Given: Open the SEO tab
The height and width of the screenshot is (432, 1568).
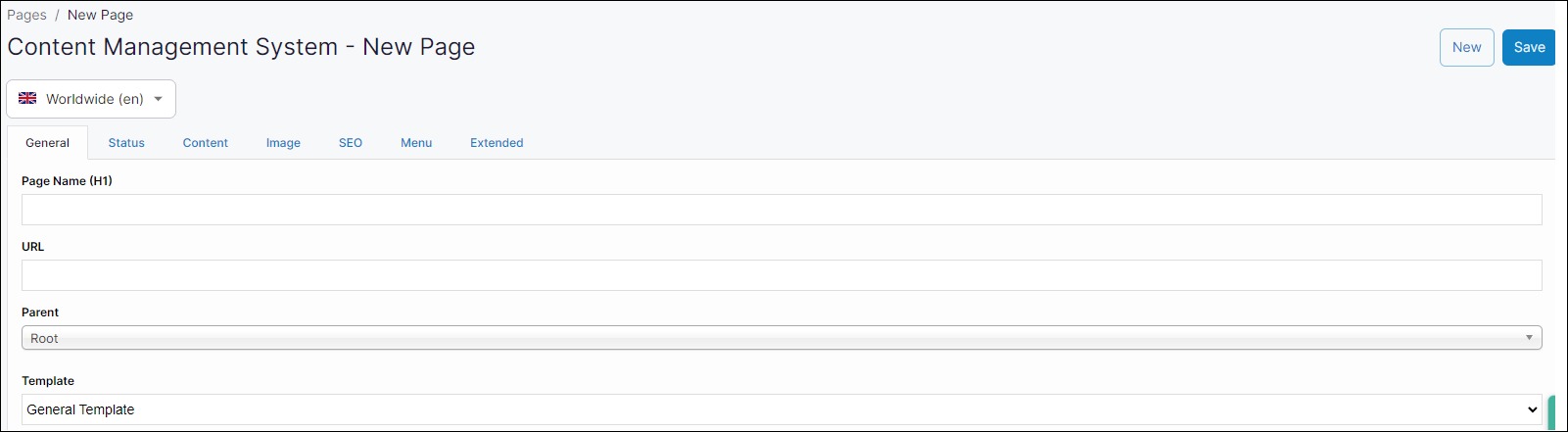Looking at the screenshot, I should [x=351, y=143].
